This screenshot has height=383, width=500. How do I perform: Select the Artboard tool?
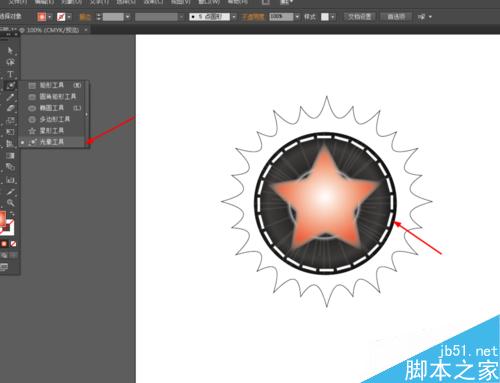point(10,180)
